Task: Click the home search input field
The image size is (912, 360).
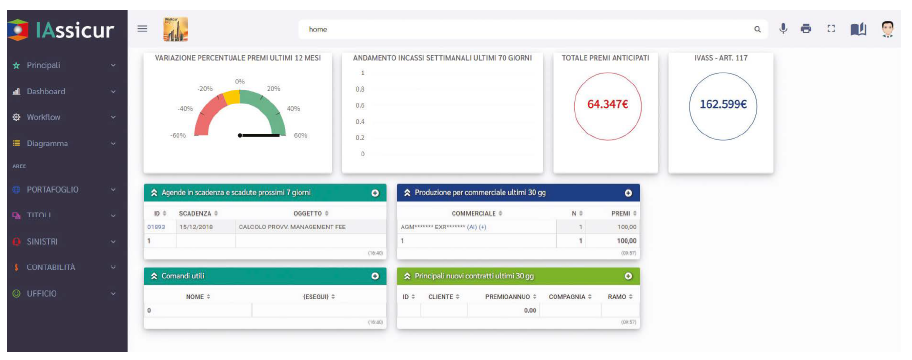Action: [x=526, y=29]
